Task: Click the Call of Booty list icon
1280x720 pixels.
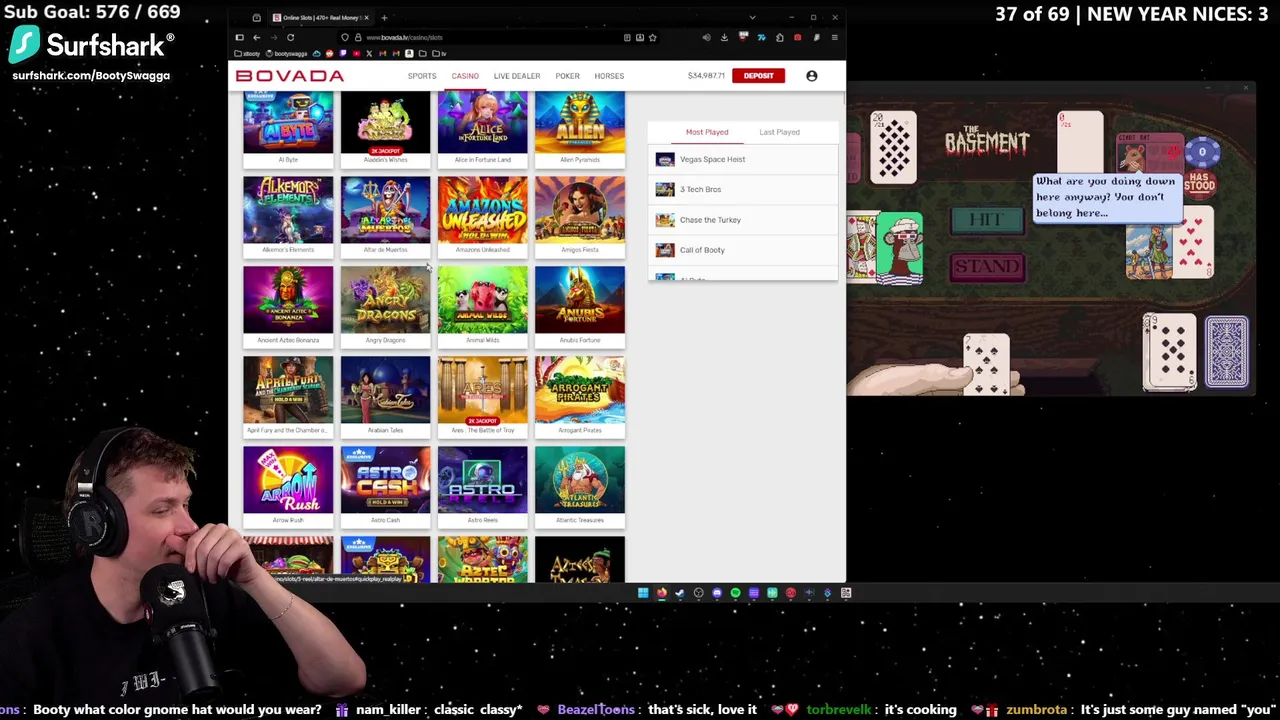Action: [x=665, y=250]
